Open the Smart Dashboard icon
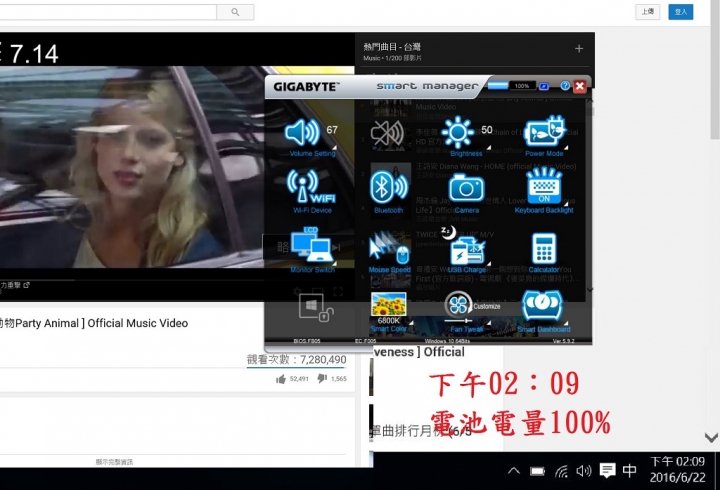This screenshot has width=720, height=490. click(x=542, y=305)
